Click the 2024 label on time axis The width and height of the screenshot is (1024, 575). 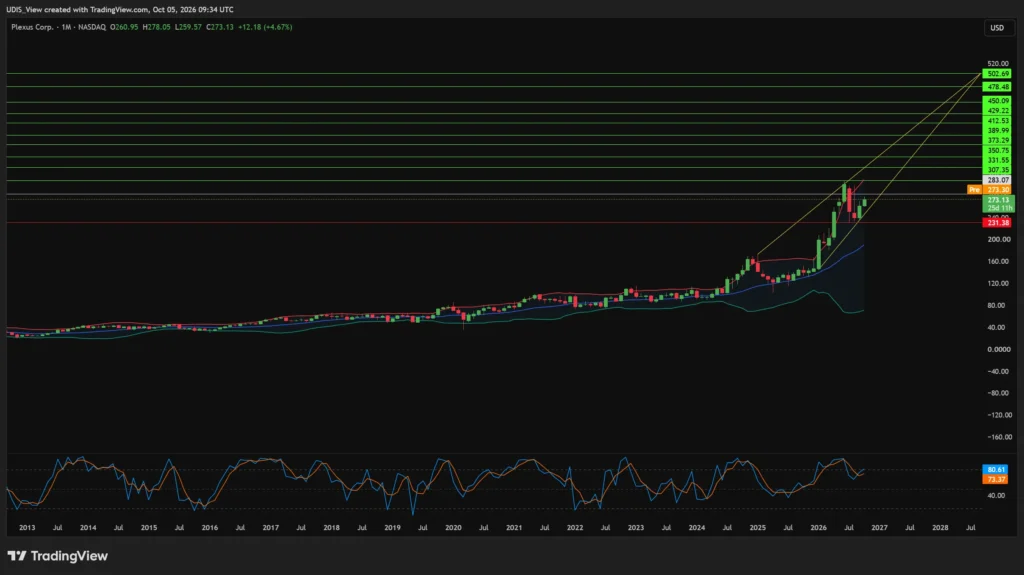pos(697,528)
